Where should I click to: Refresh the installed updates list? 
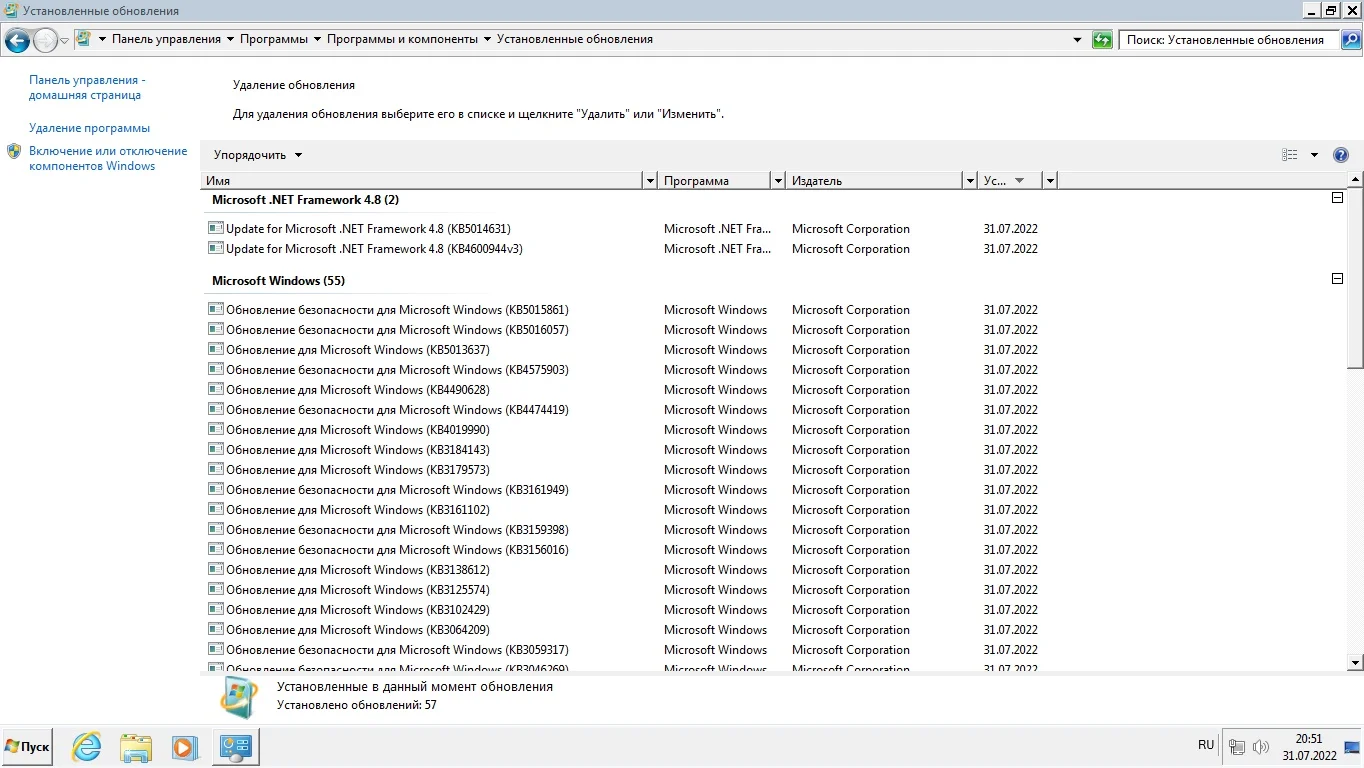[1102, 40]
